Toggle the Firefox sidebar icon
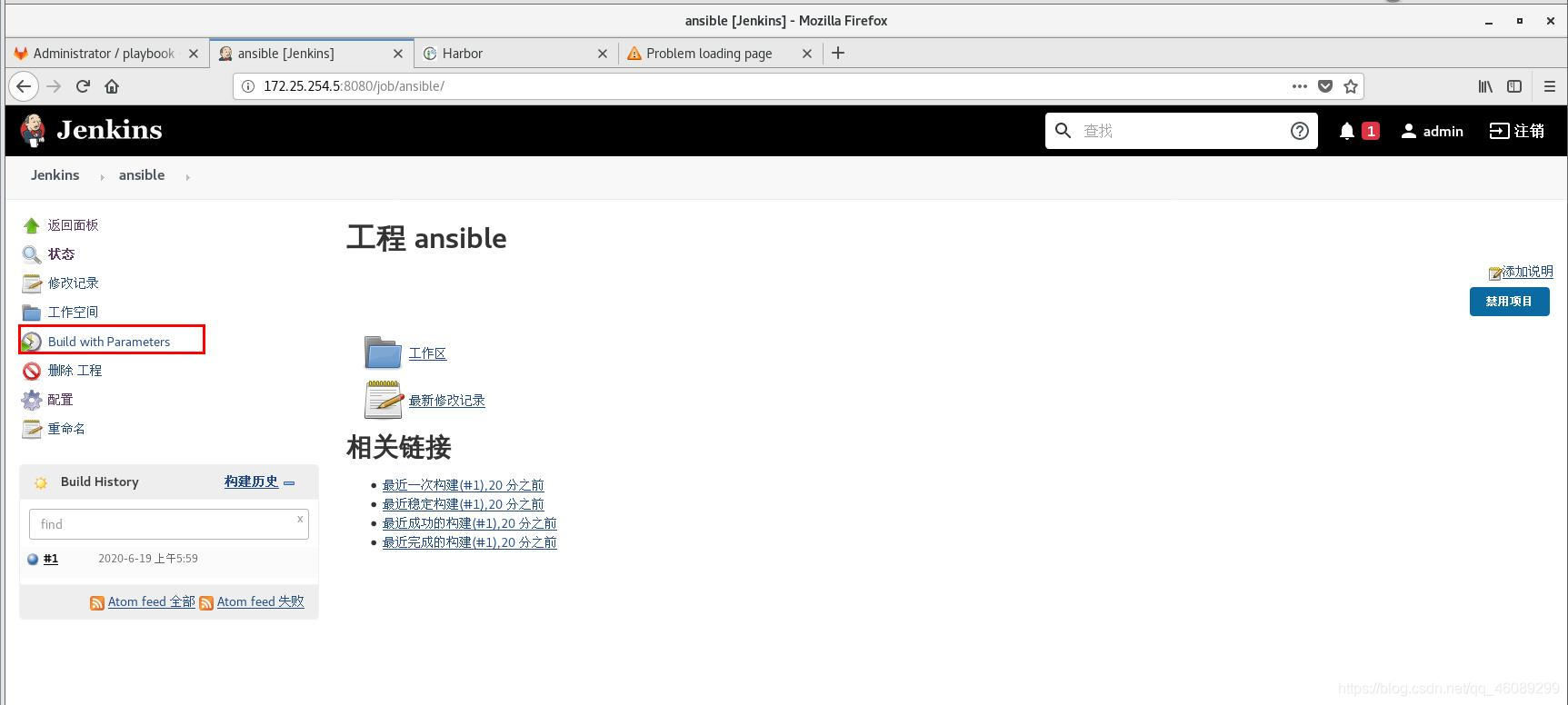 tap(1514, 86)
